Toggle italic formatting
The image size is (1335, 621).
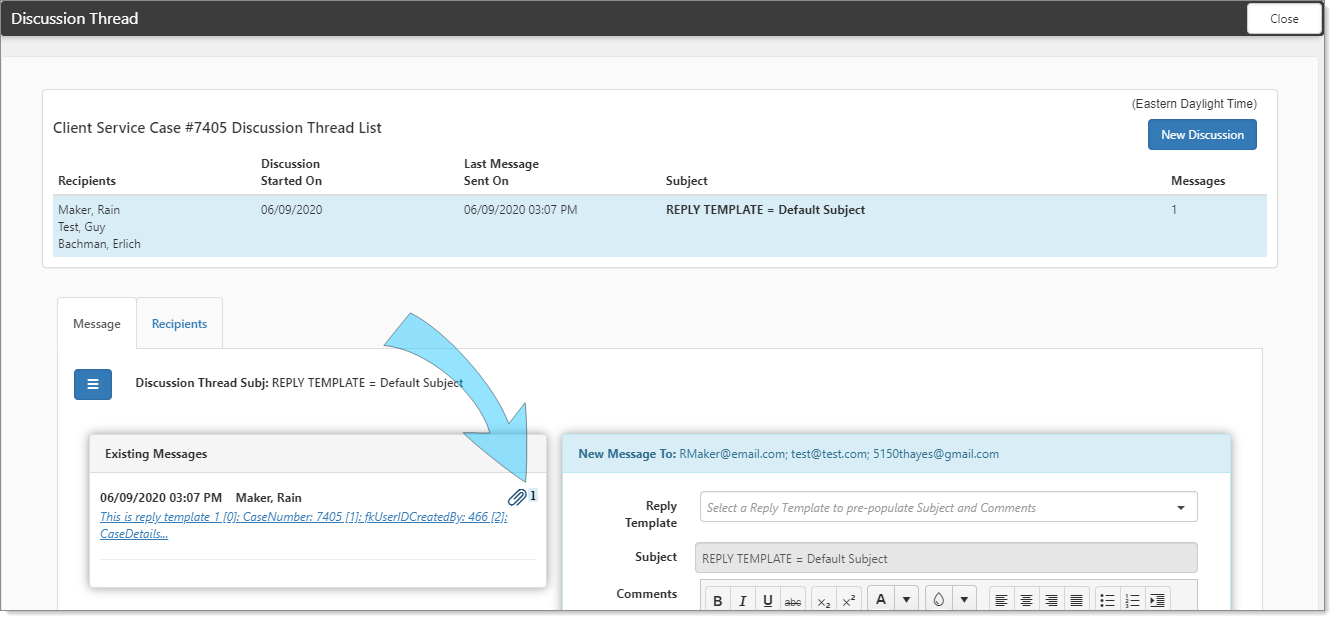click(743, 600)
